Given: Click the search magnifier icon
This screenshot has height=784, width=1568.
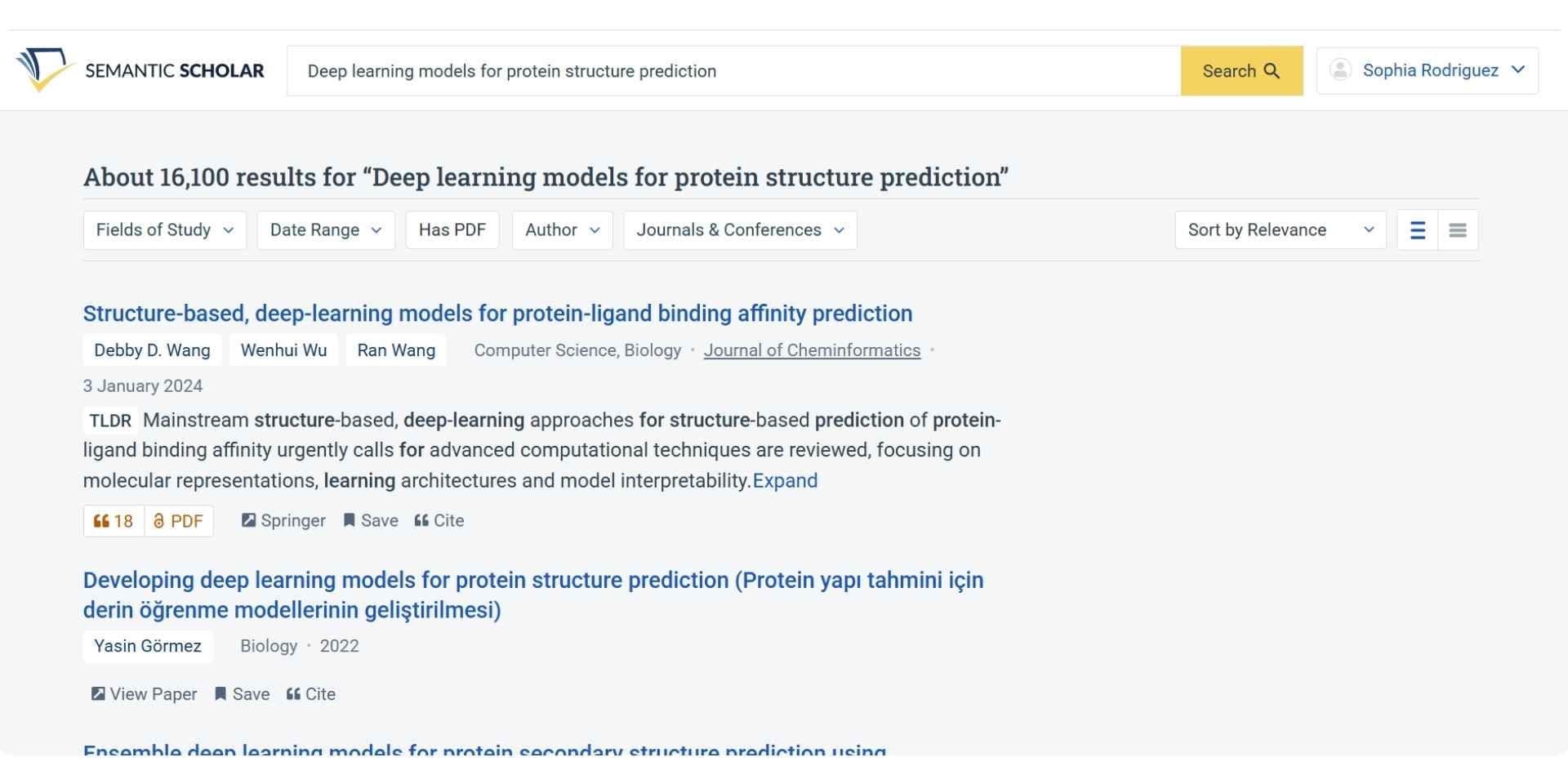Looking at the screenshot, I should pyautogui.click(x=1271, y=71).
